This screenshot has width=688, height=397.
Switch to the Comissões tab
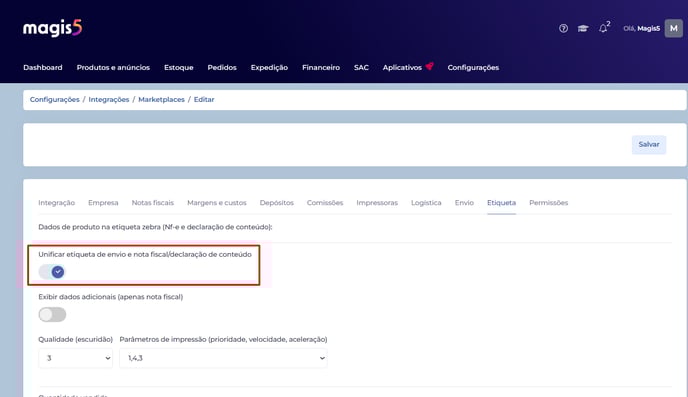coord(325,203)
